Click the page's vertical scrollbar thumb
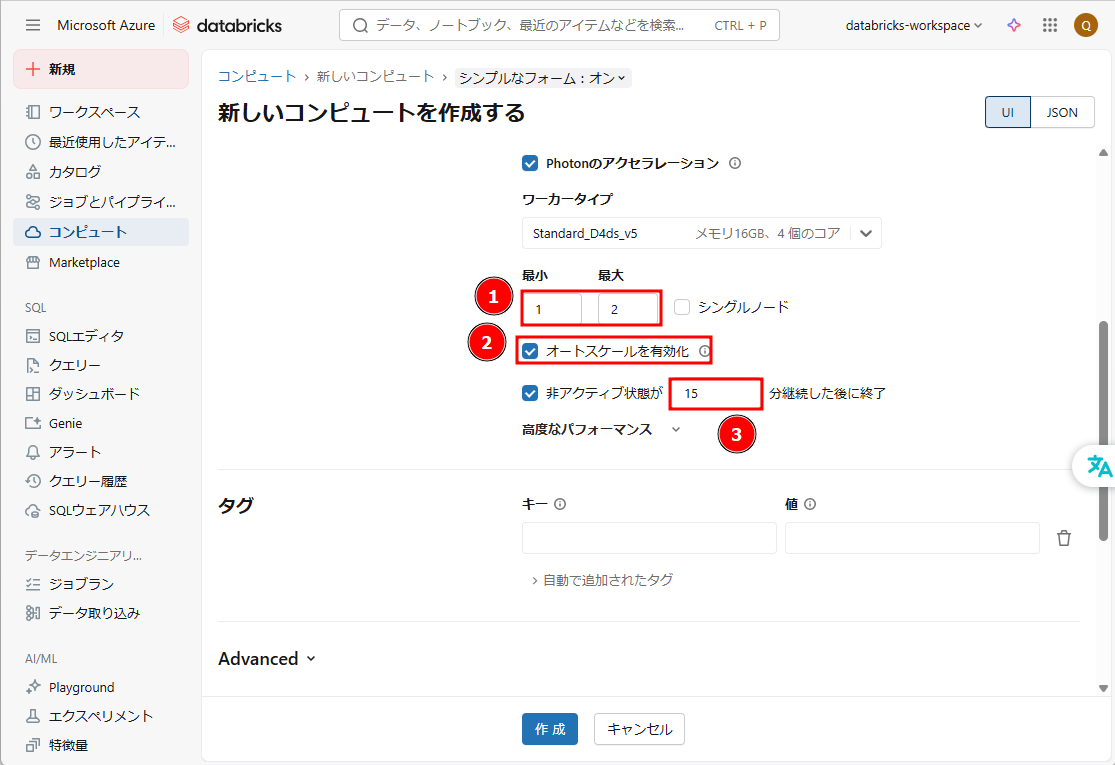 [x=1103, y=430]
